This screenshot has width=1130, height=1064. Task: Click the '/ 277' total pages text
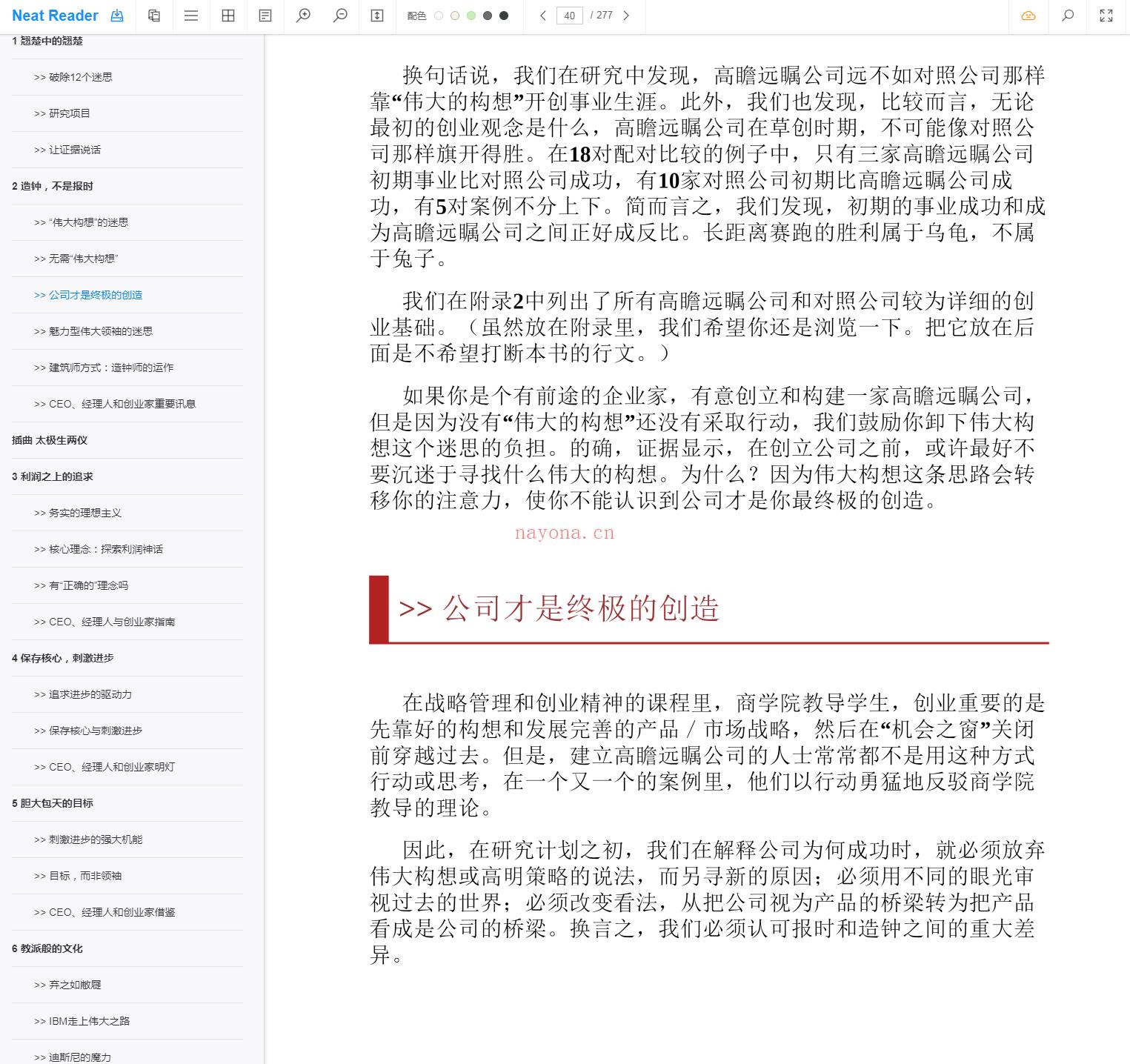coord(602,16)
